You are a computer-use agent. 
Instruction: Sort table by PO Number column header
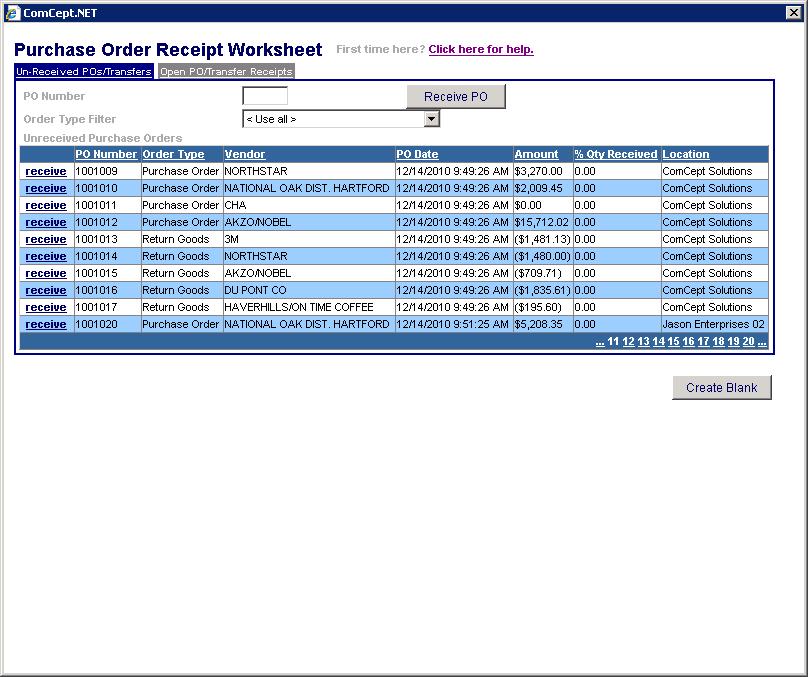pyautogui.click(x=106, y=155)
